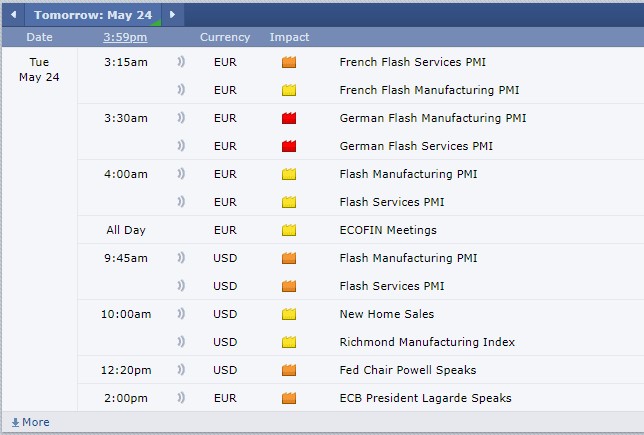Expand the More events link

tap(30, 422)
